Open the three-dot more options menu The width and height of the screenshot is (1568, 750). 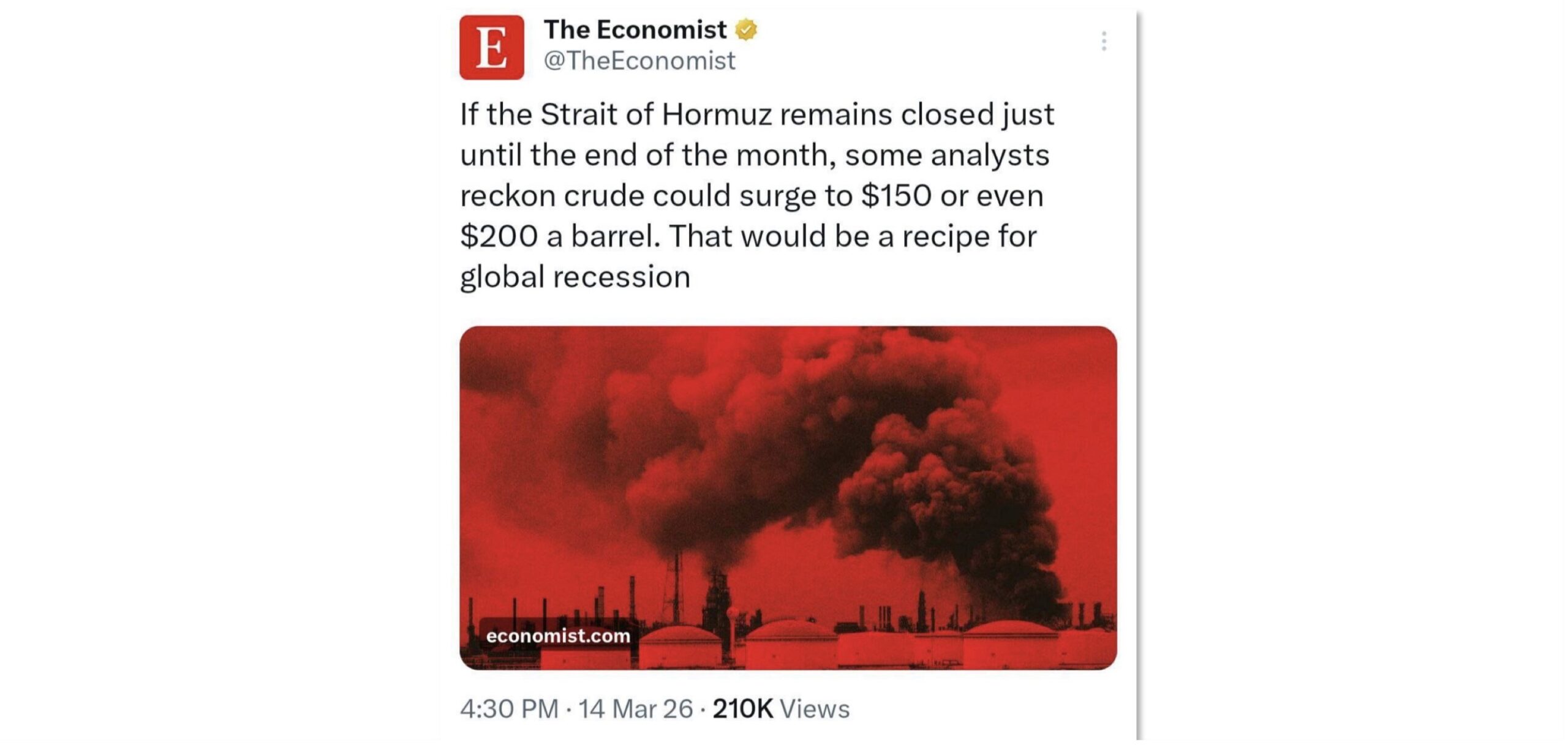tap(1104, 41)
